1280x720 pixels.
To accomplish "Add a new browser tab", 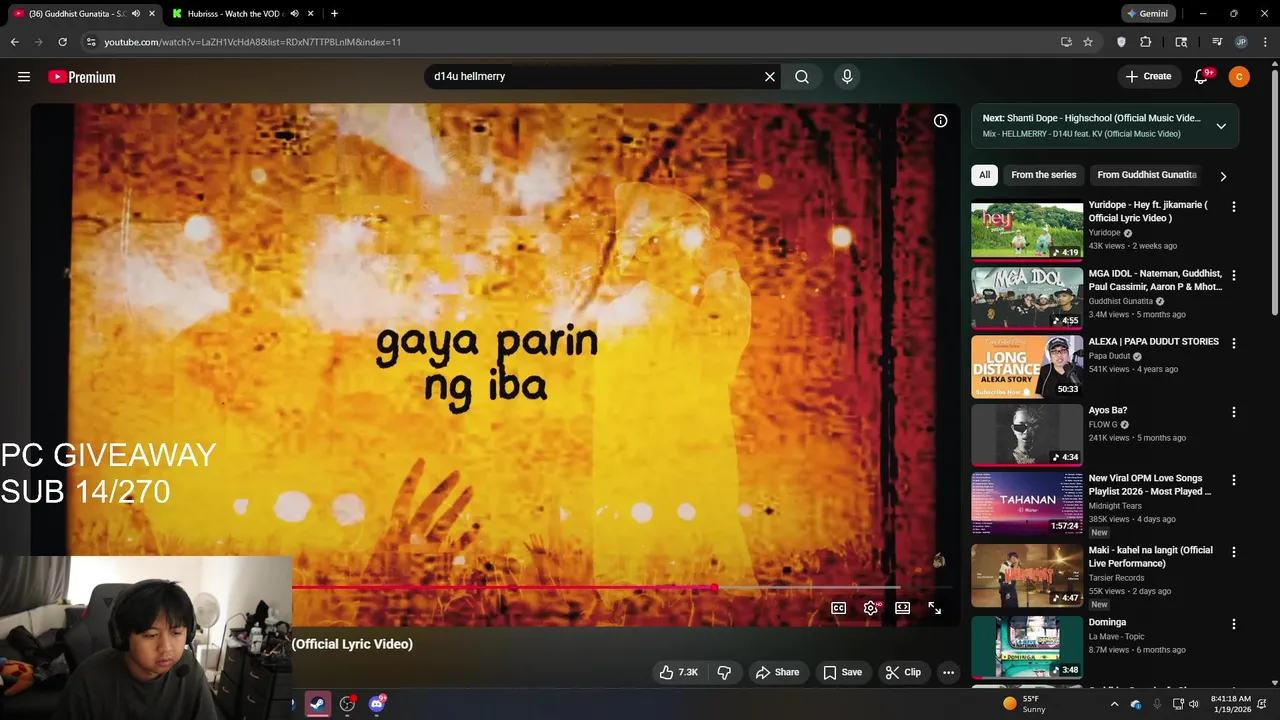I will [x=334, y=14].
